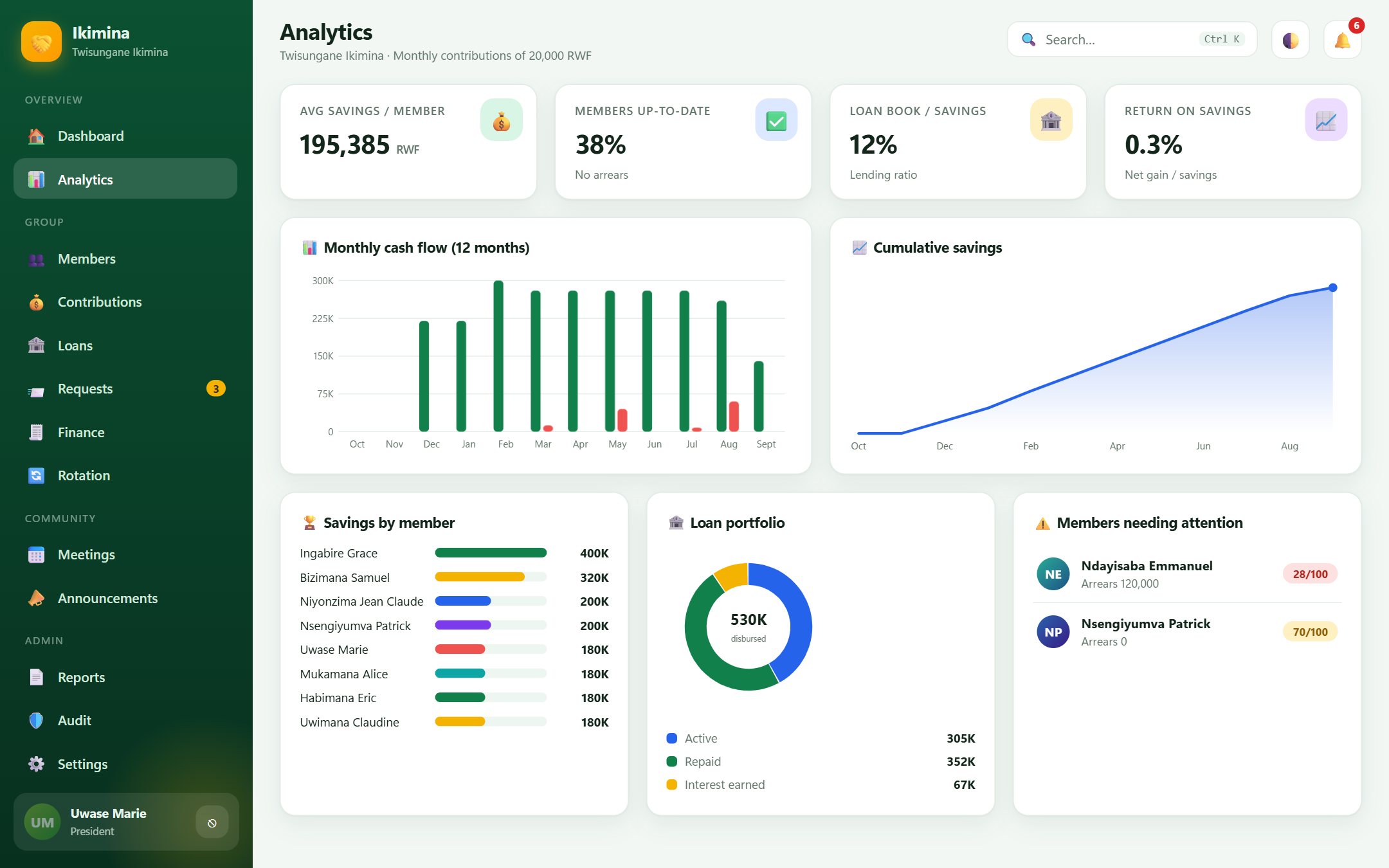This screenshot has width=1389, height=868.
Task: Click the NE avatar
Action: 1053,574
